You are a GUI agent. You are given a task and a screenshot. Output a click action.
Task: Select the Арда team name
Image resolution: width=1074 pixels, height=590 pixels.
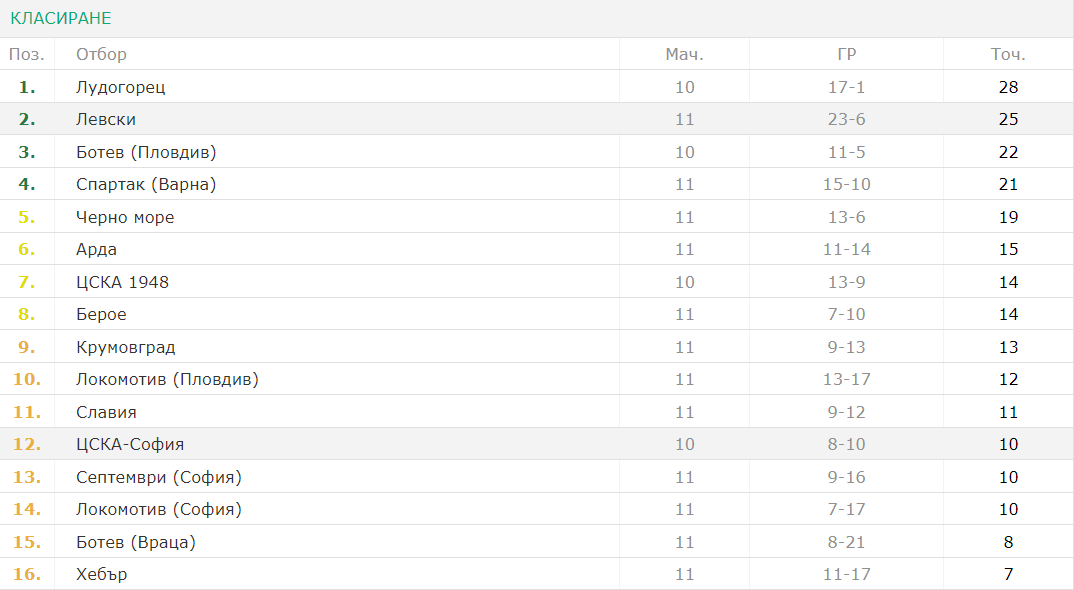pyautogui.click(x=96, y=249)
